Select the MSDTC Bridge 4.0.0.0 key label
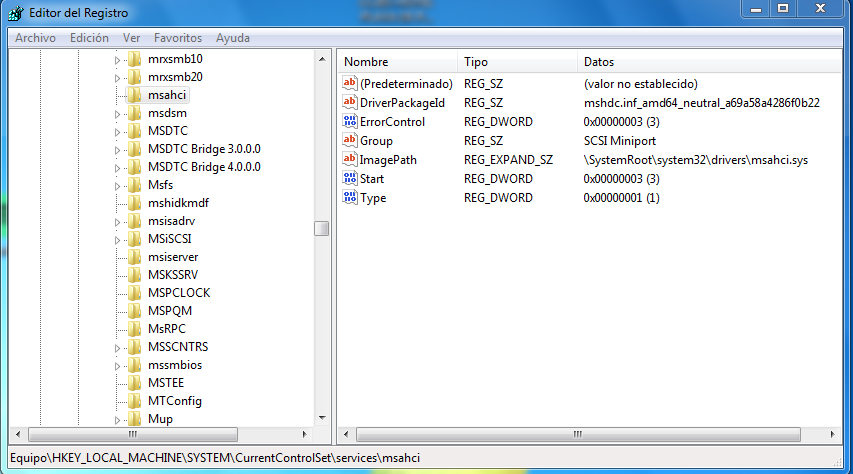This screenshot has width=853, height=474. click(x=204, y=167)
